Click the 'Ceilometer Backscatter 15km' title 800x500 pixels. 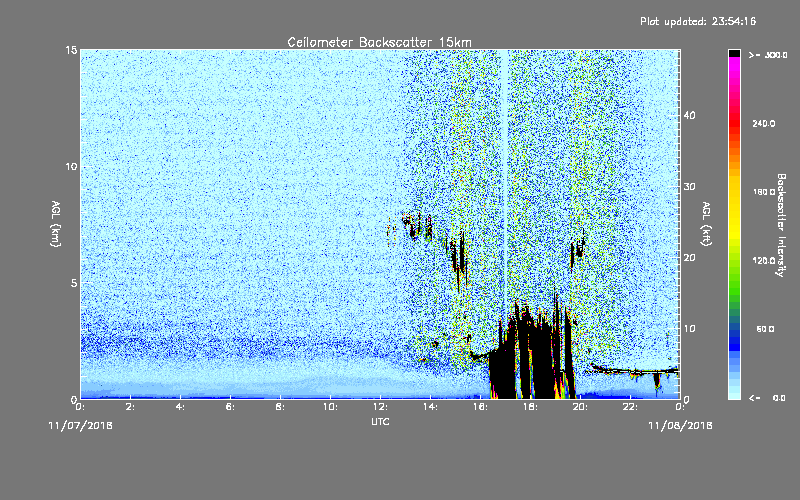(379, 42)
